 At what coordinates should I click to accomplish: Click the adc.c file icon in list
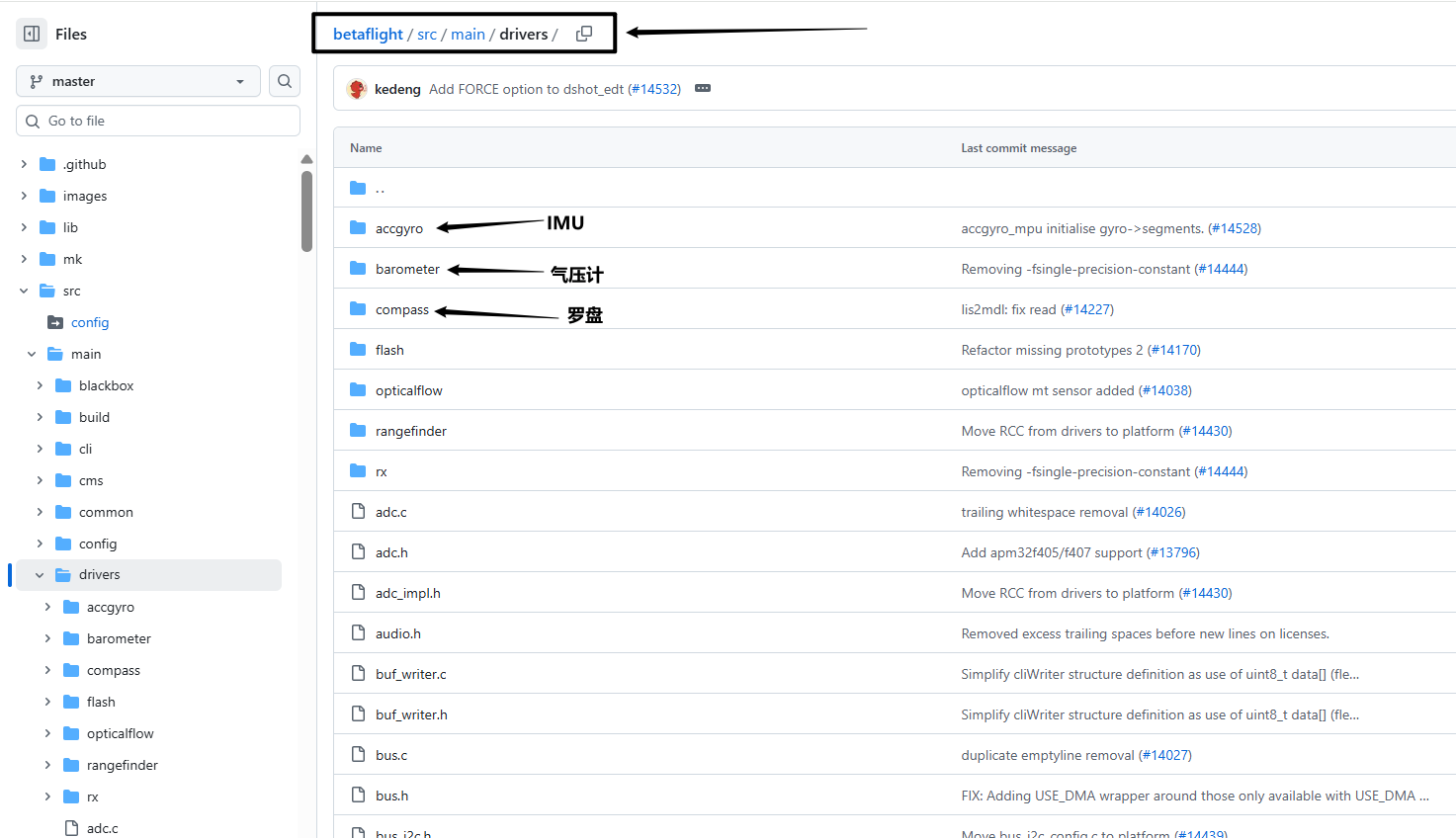[x=358, y=512]
